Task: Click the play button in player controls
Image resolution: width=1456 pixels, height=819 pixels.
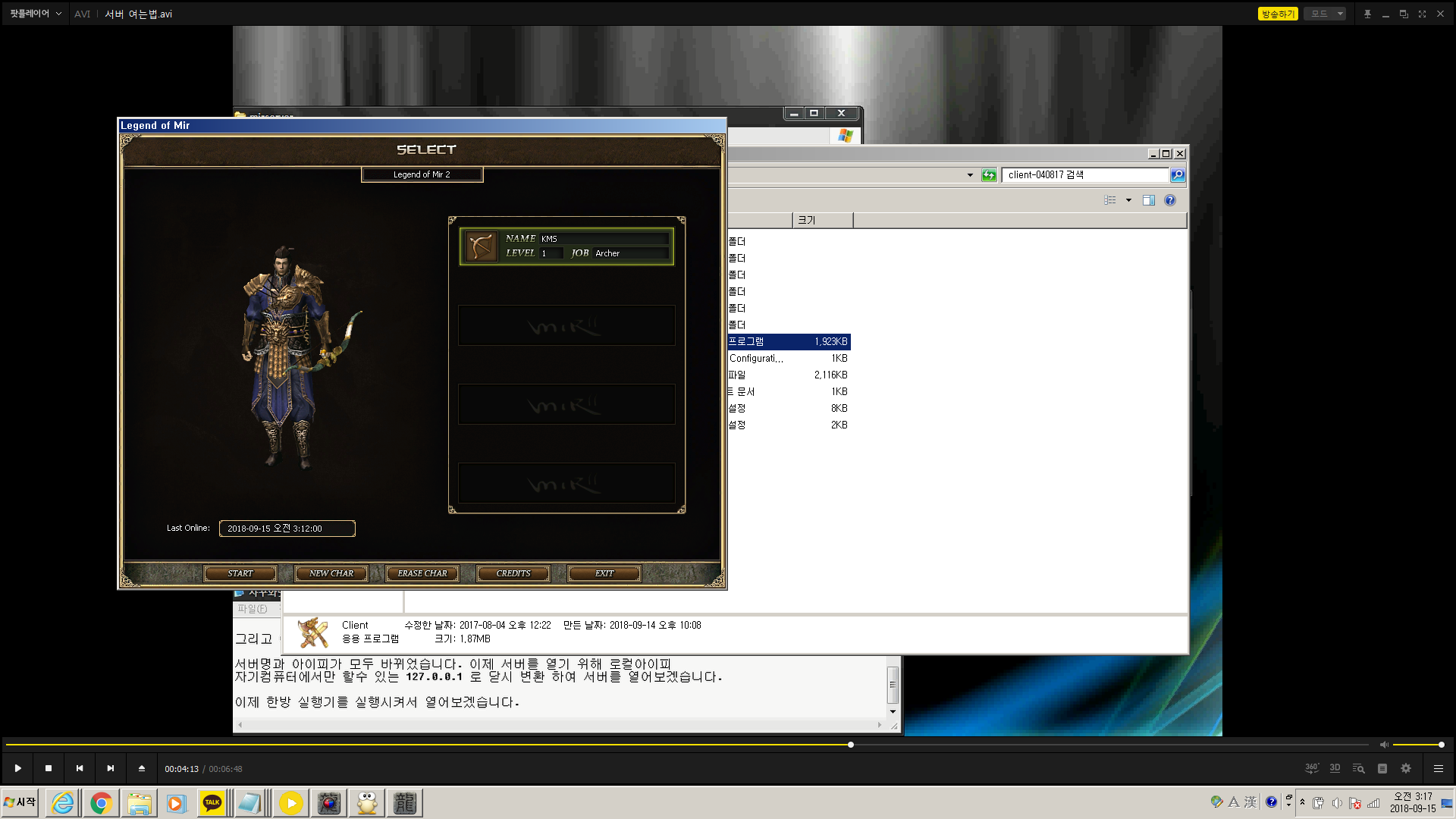Action: coord(17,768)
